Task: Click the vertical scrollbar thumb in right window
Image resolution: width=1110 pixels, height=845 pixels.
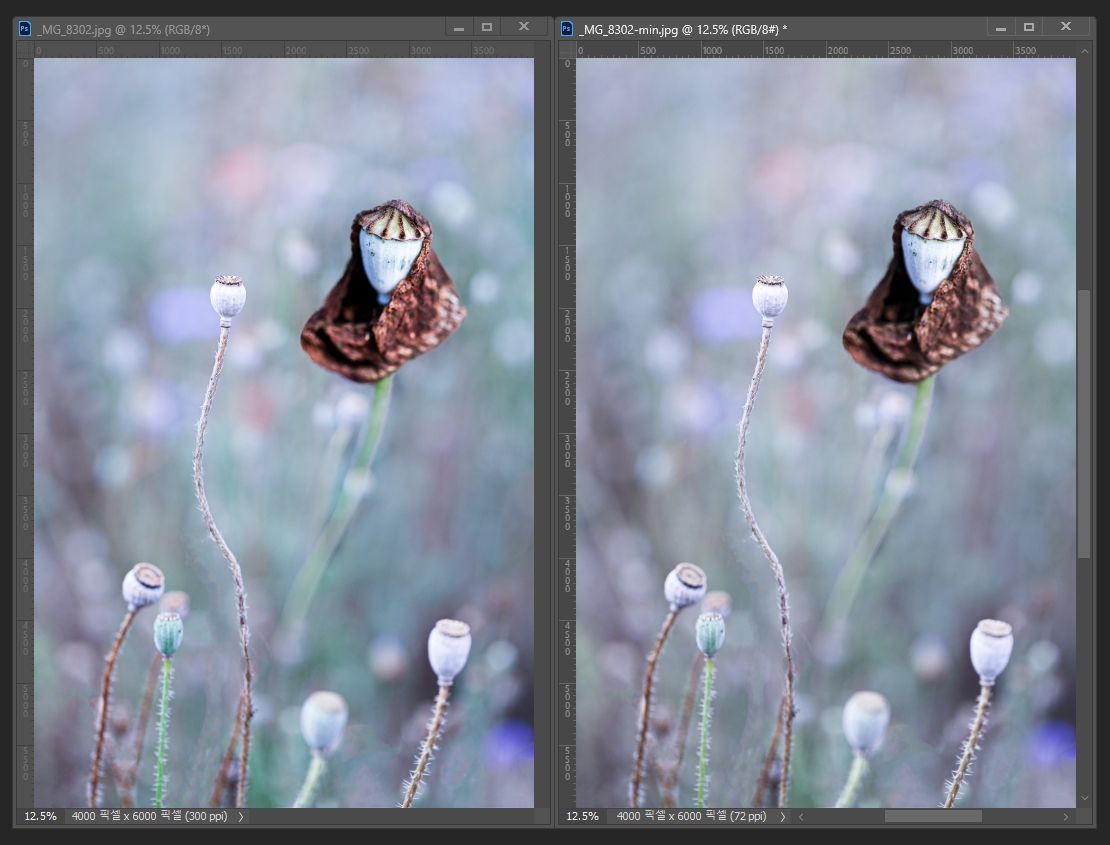Action: [1084, 423]
